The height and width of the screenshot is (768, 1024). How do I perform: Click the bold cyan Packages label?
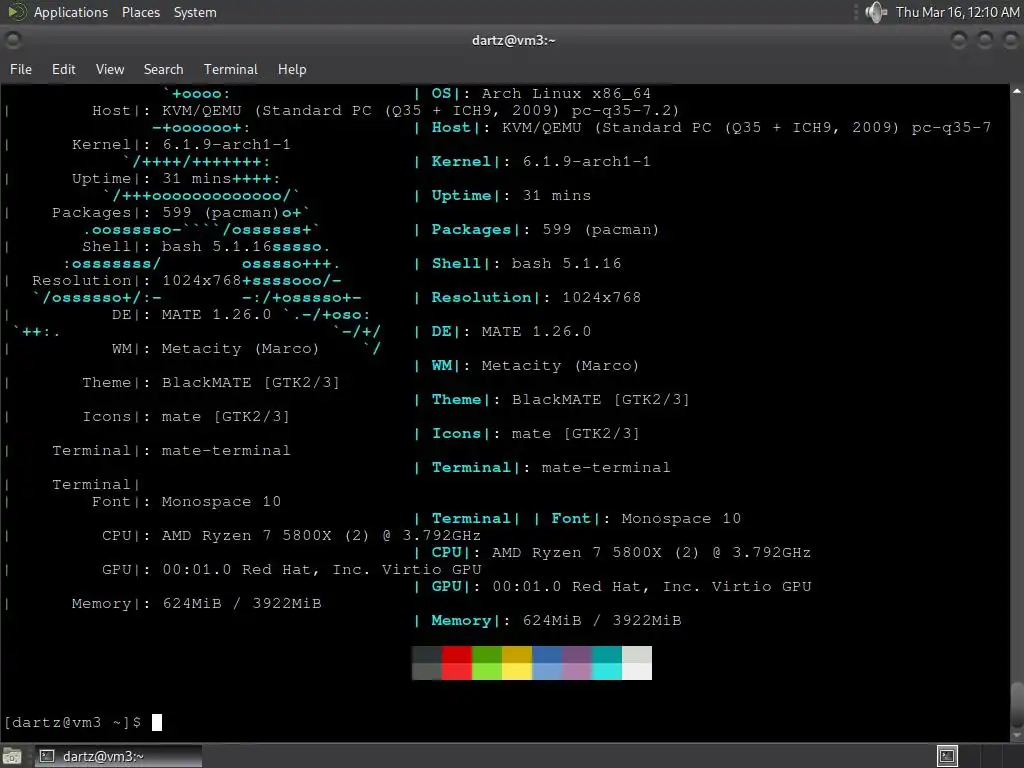(x=471, y=229)
